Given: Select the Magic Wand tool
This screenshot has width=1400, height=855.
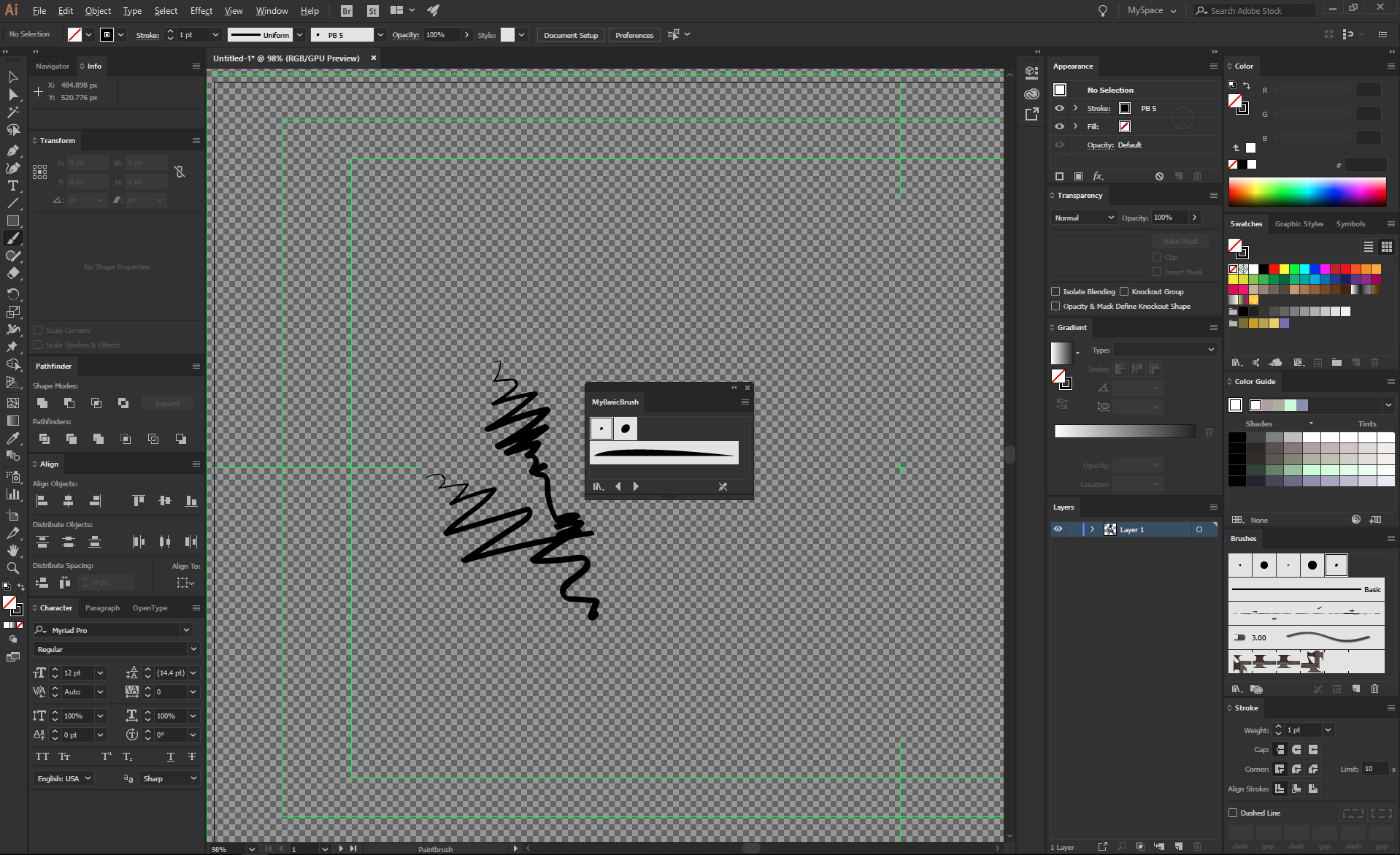Looking at the screenshot, I should pyautogui.click(x=12, y=112).
